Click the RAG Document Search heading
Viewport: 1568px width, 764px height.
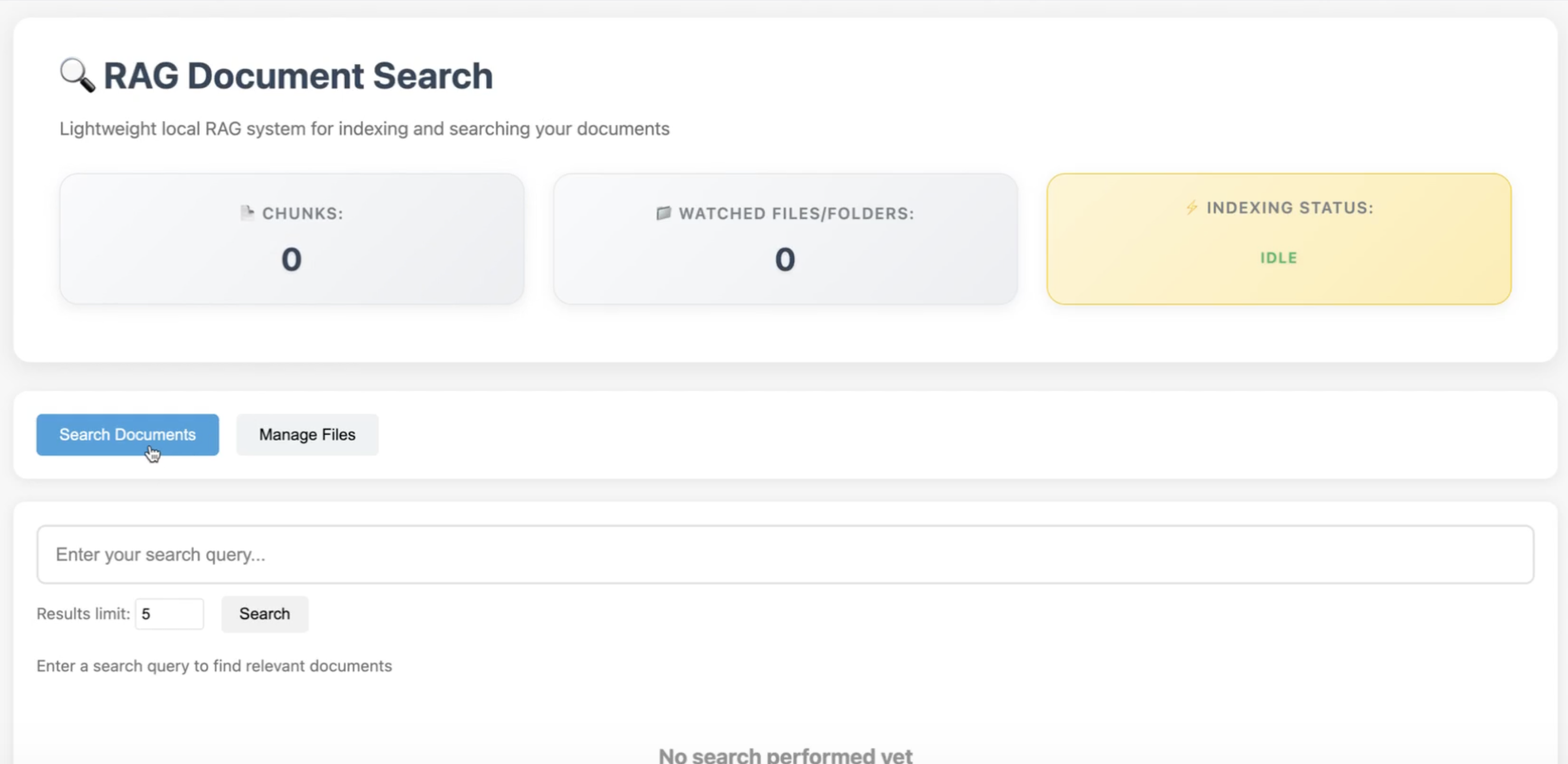[x=298, y=76]
